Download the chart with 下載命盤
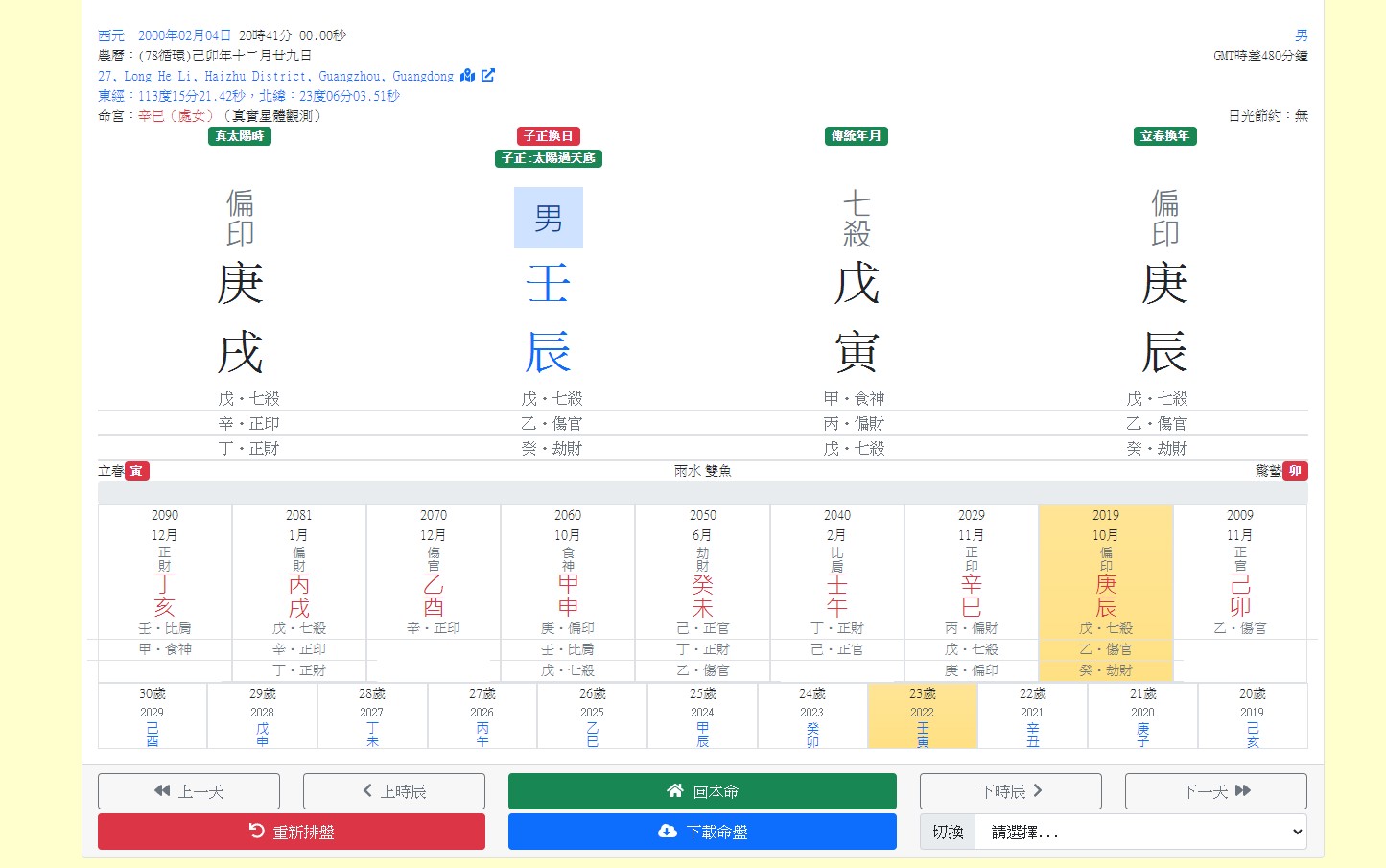 tap(702, 832)
